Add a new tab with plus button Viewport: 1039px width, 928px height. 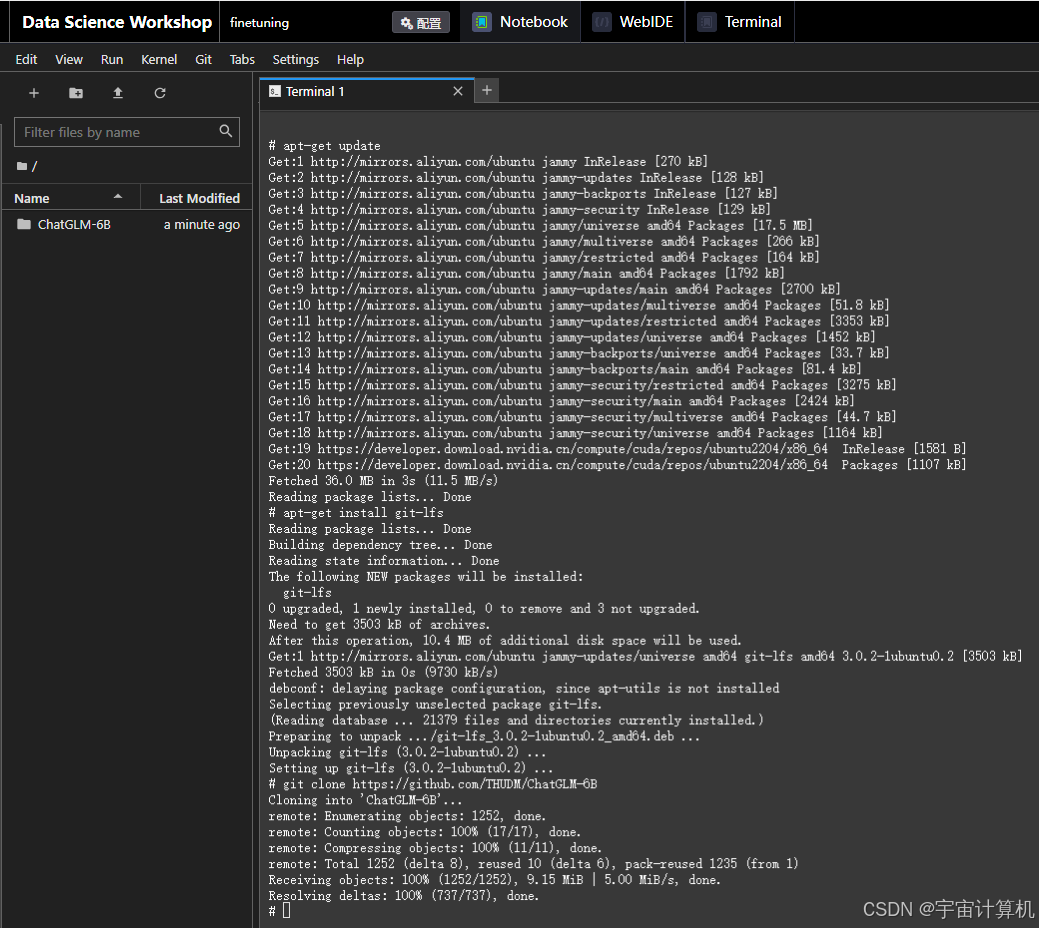click(x=487, y=90)
